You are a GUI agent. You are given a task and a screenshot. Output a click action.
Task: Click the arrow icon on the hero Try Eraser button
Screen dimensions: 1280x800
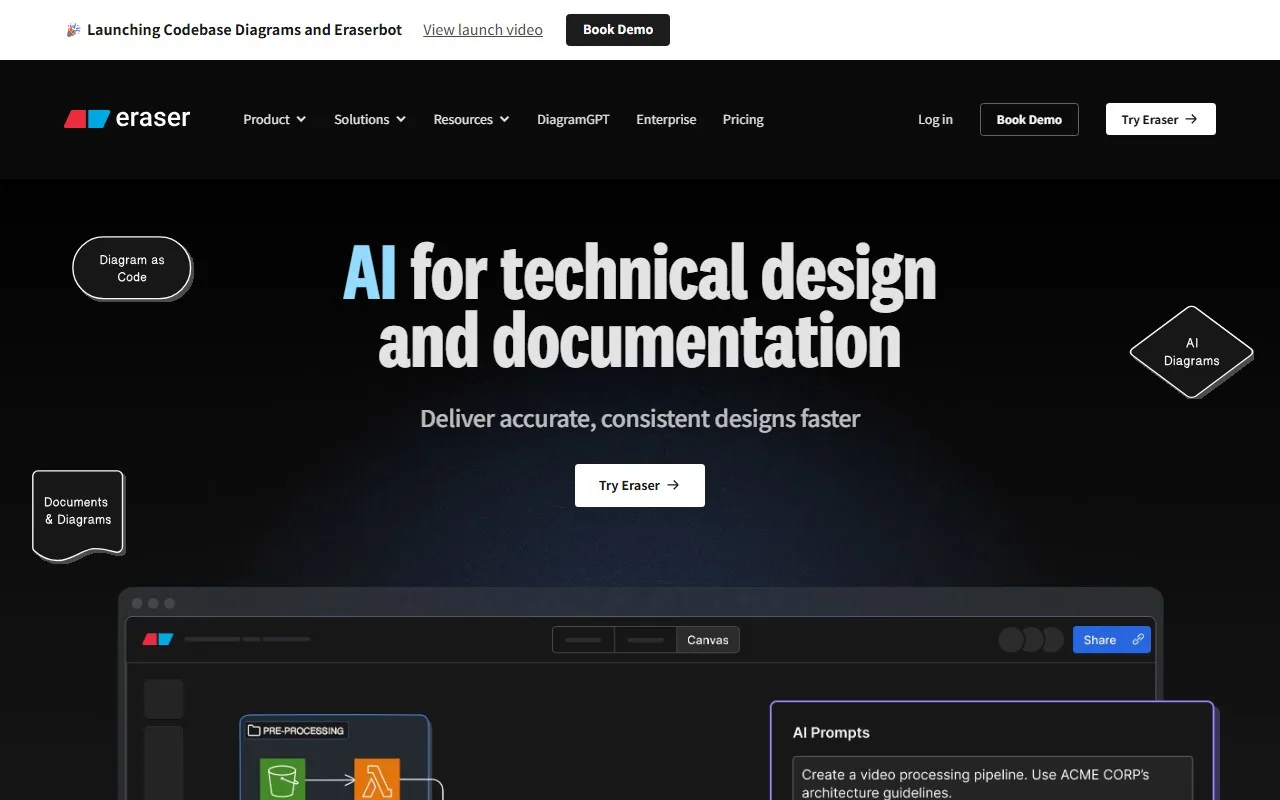(x=673, y=485)
